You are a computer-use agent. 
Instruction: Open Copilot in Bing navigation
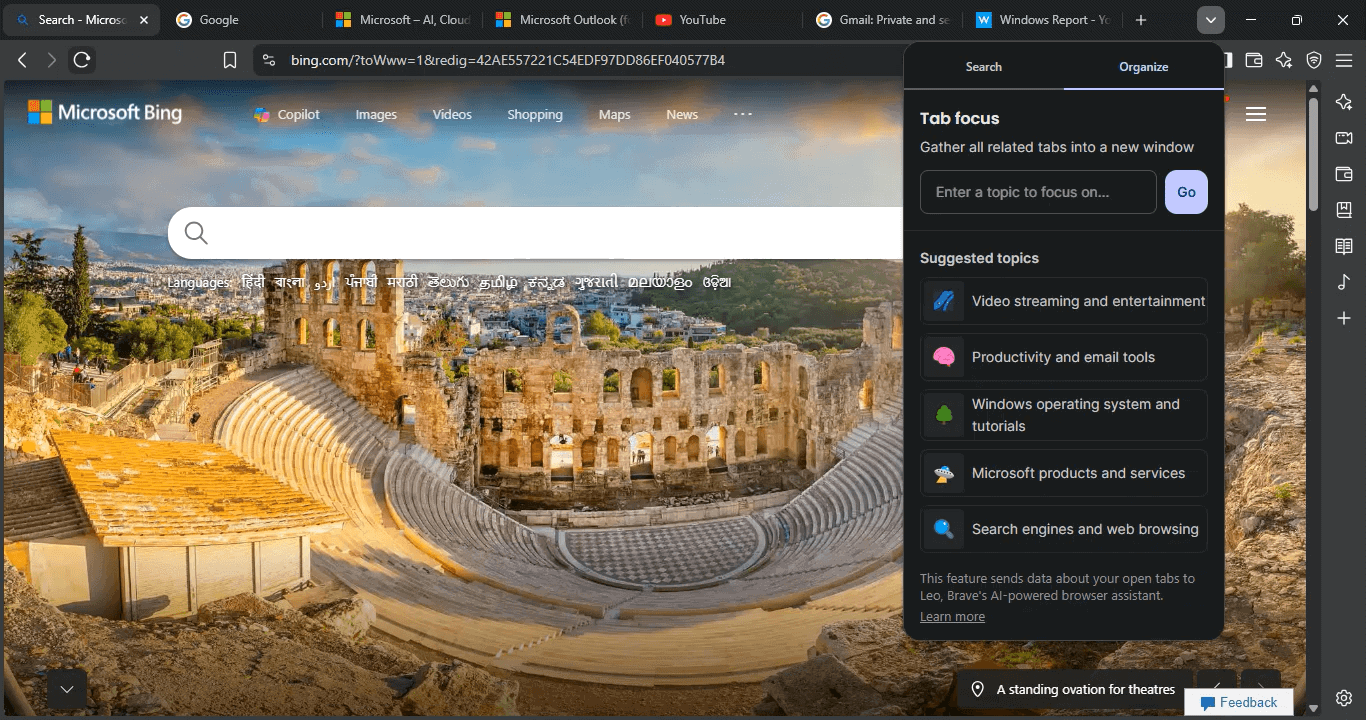click(287, 114)
